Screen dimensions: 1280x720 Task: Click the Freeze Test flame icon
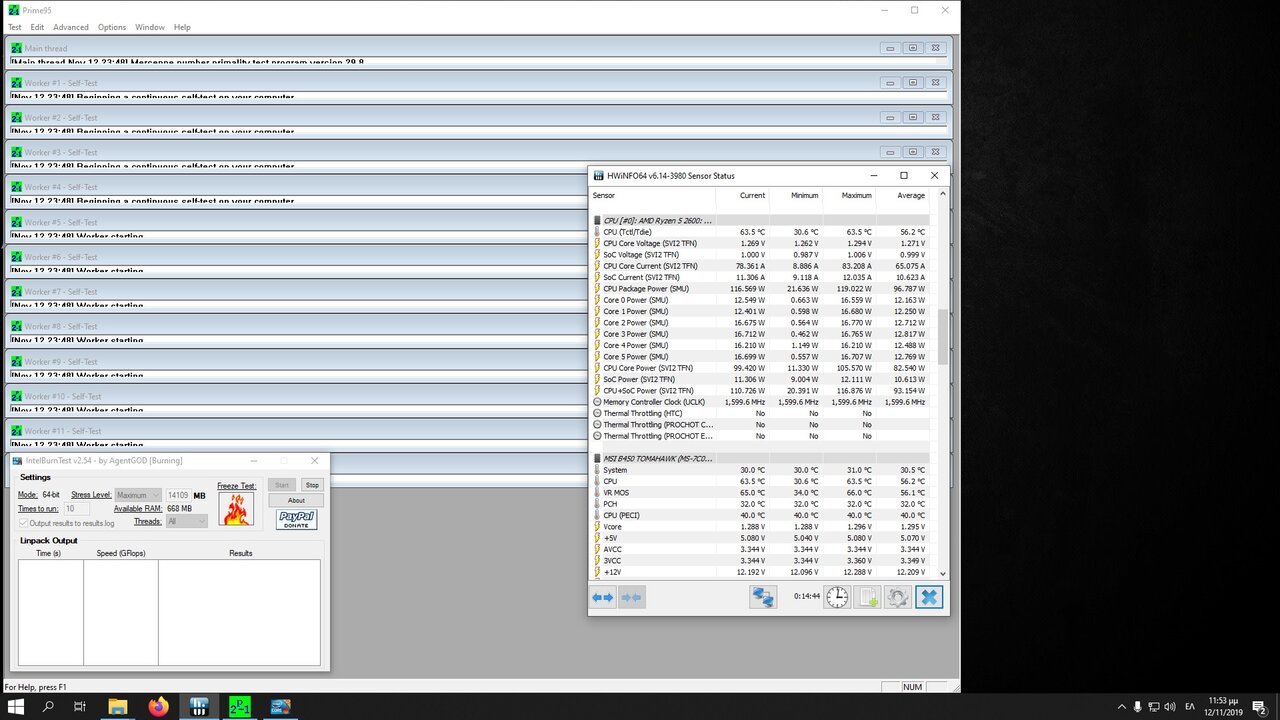[x=237, y=509]
